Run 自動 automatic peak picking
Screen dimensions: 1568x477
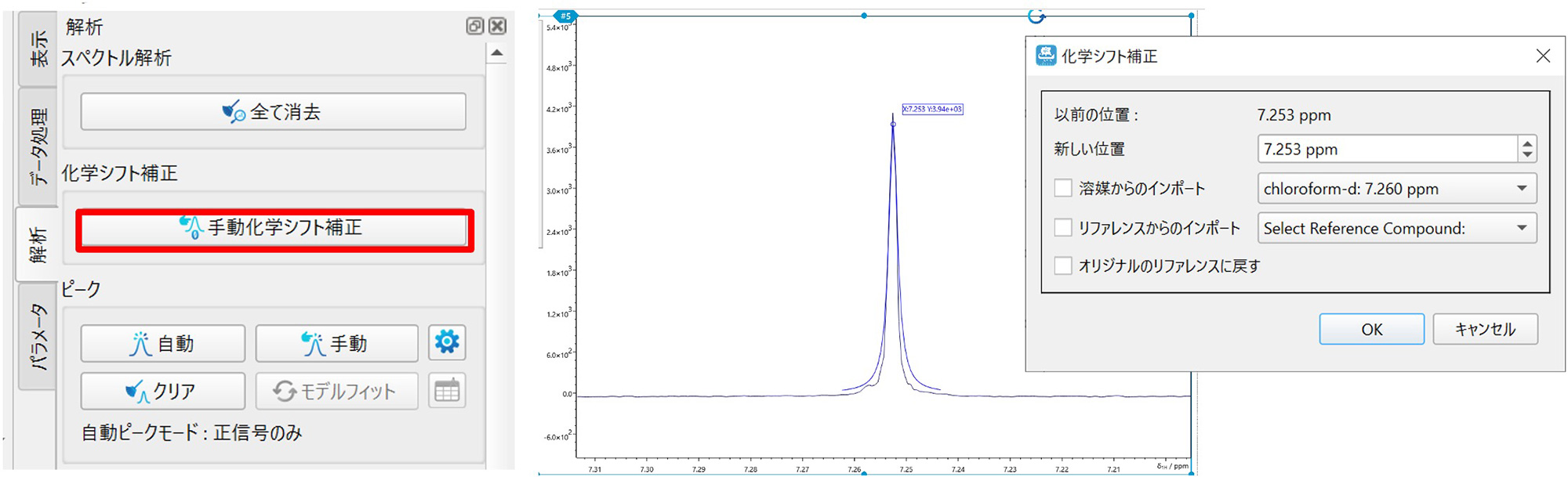pos(162,344)
